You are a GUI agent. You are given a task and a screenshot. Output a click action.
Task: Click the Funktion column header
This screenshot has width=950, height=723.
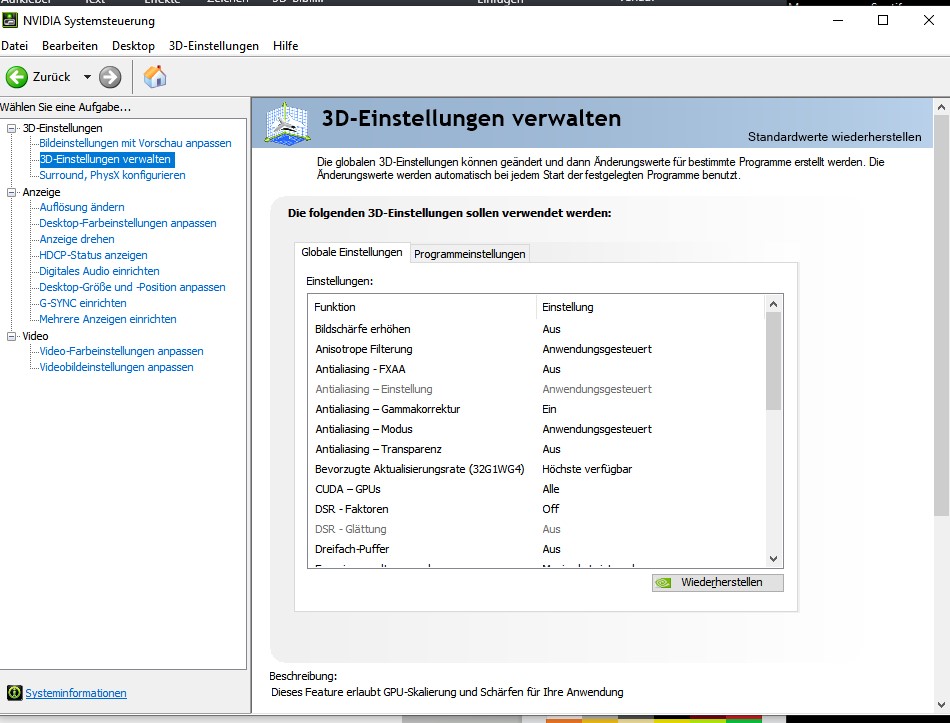coord(422,307)
